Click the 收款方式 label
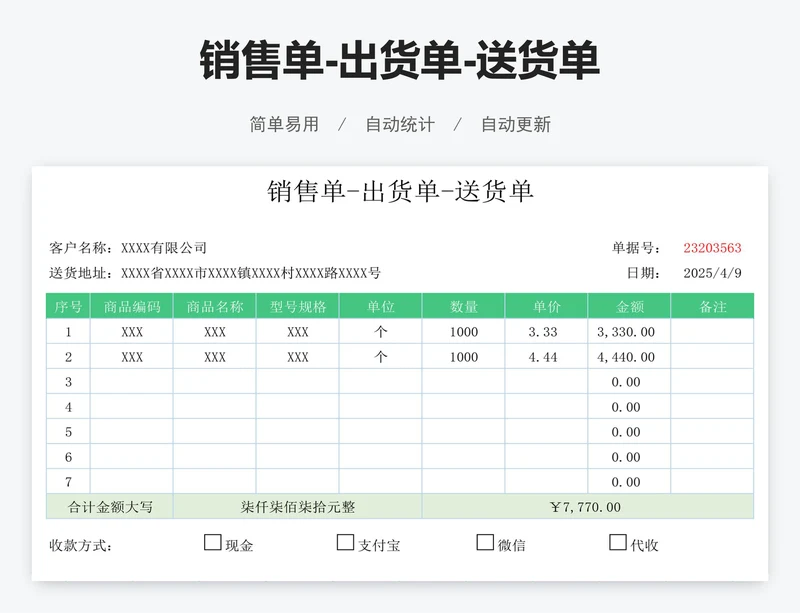 coord(80,546)
